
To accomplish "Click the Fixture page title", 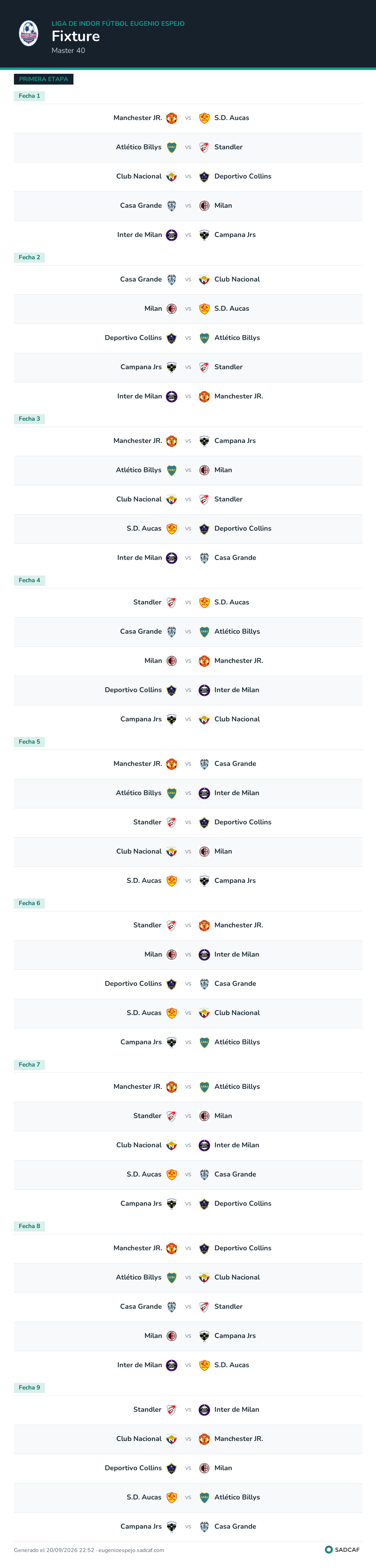I will point(76,36).
